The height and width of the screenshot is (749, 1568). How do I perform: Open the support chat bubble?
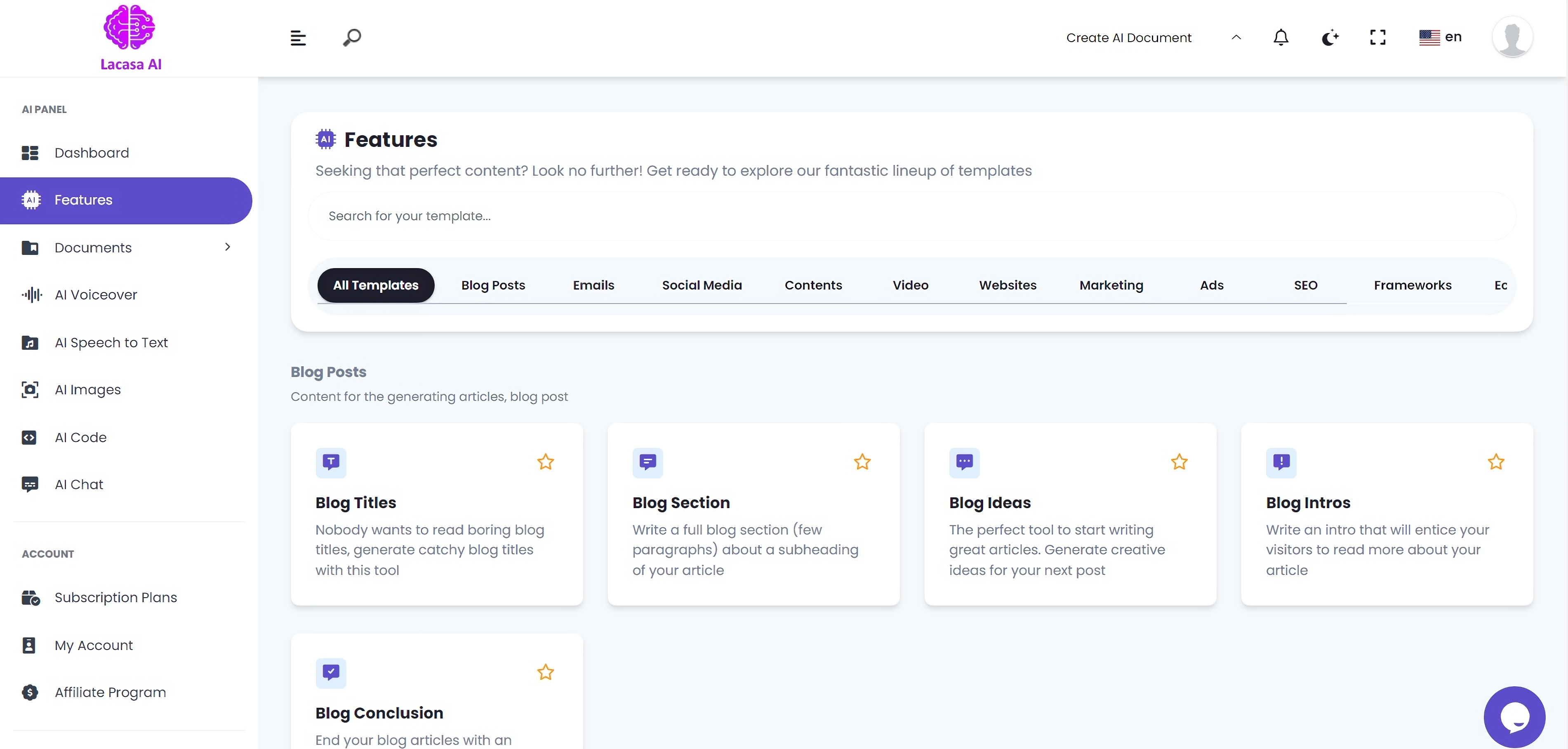pyautogui.click(x=1515, y=717)
